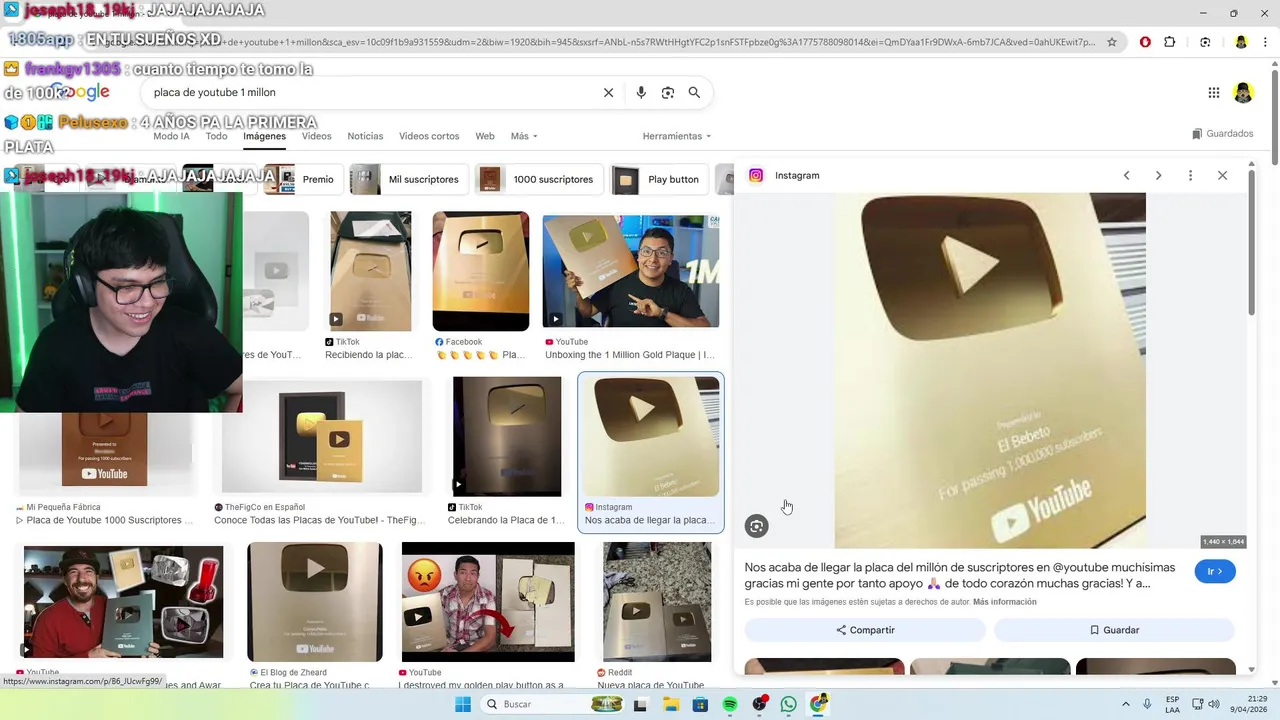Go to previous image in preview panel
Screen dimensions: 1280x720
1127,175
